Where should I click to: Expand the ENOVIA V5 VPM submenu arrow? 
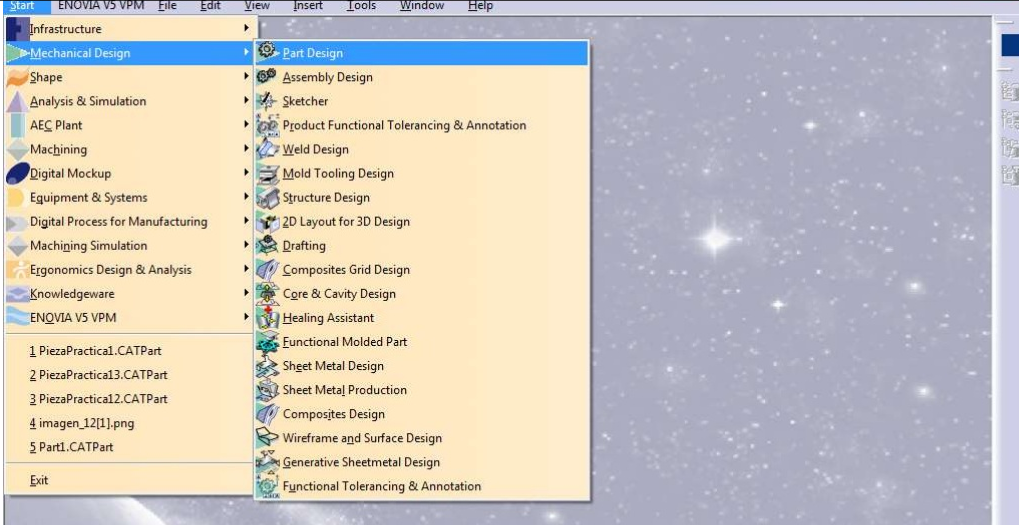(246, 316)
